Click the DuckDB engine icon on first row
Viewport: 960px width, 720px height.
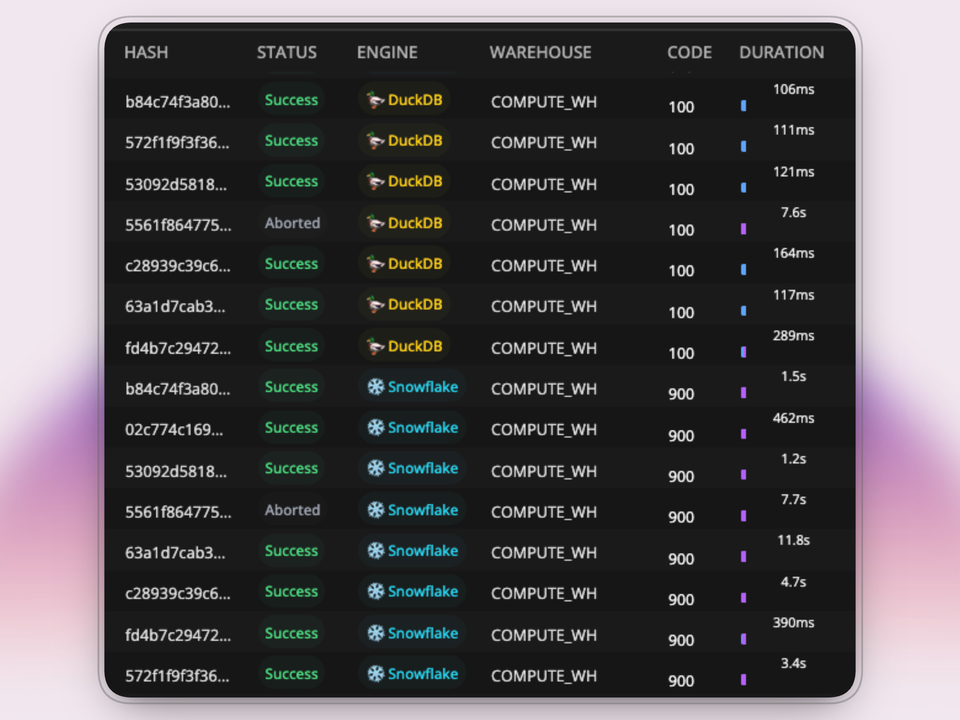[378, 99]
